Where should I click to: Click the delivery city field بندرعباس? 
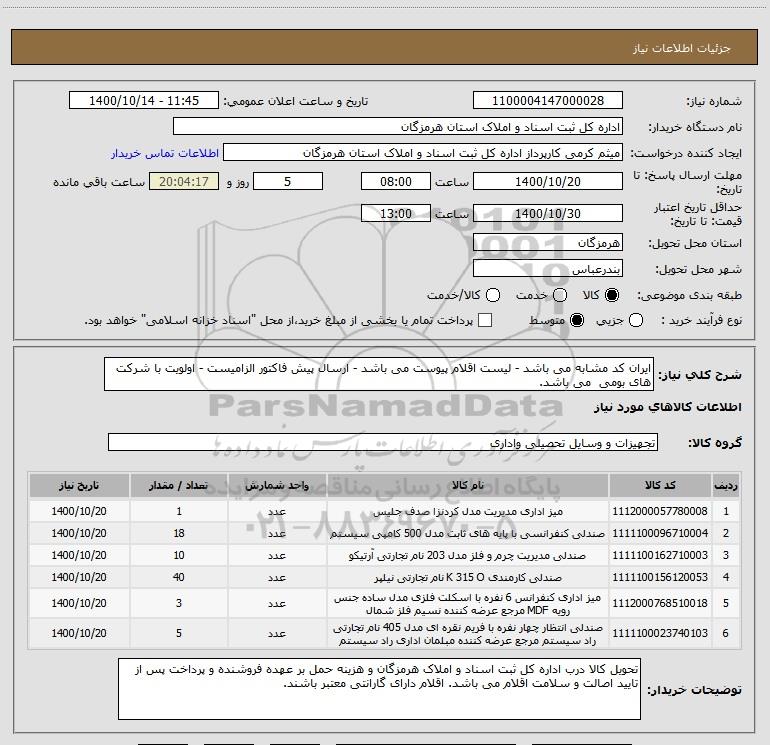548,268
